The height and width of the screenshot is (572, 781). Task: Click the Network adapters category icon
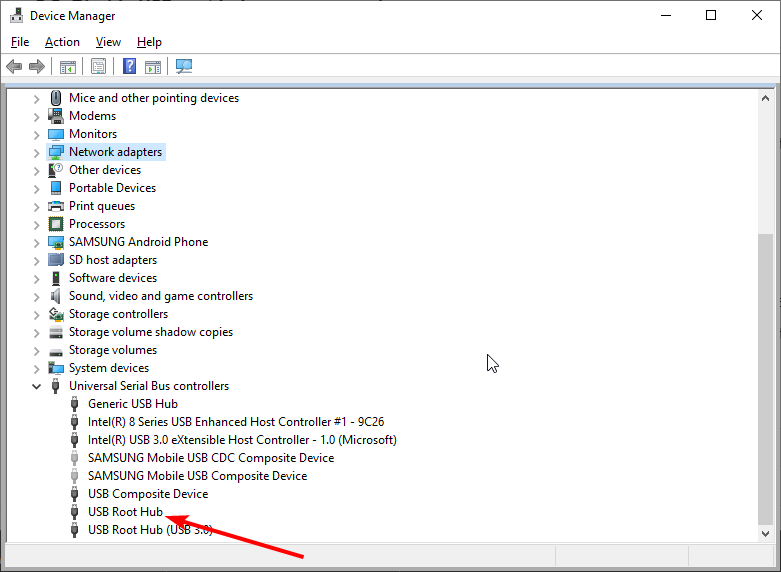pos(56,152)
